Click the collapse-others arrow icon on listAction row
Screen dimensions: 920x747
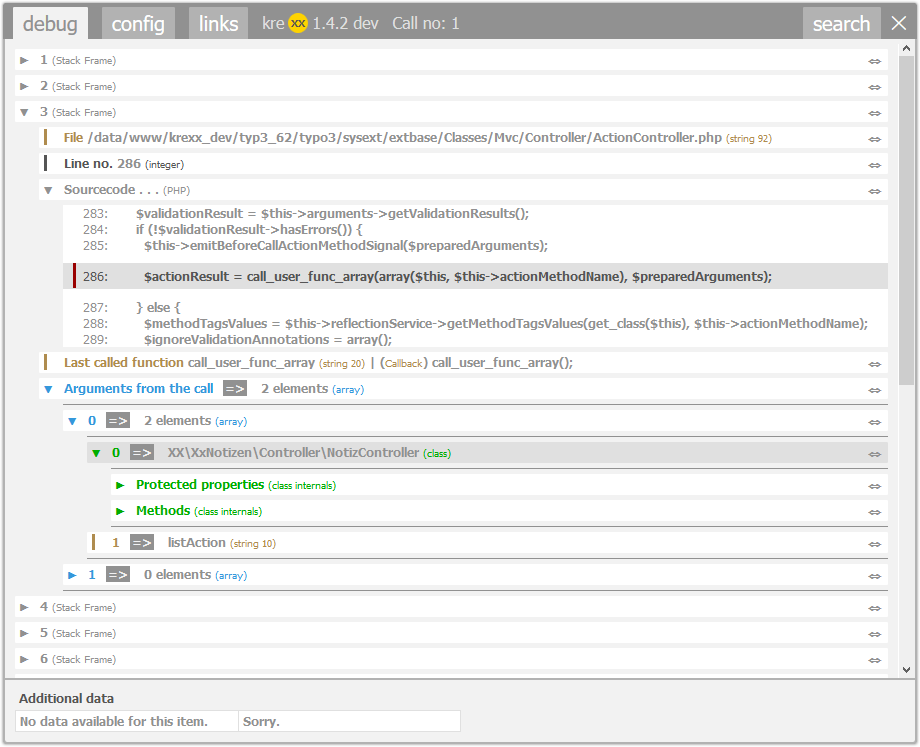(x=875, y=544)
